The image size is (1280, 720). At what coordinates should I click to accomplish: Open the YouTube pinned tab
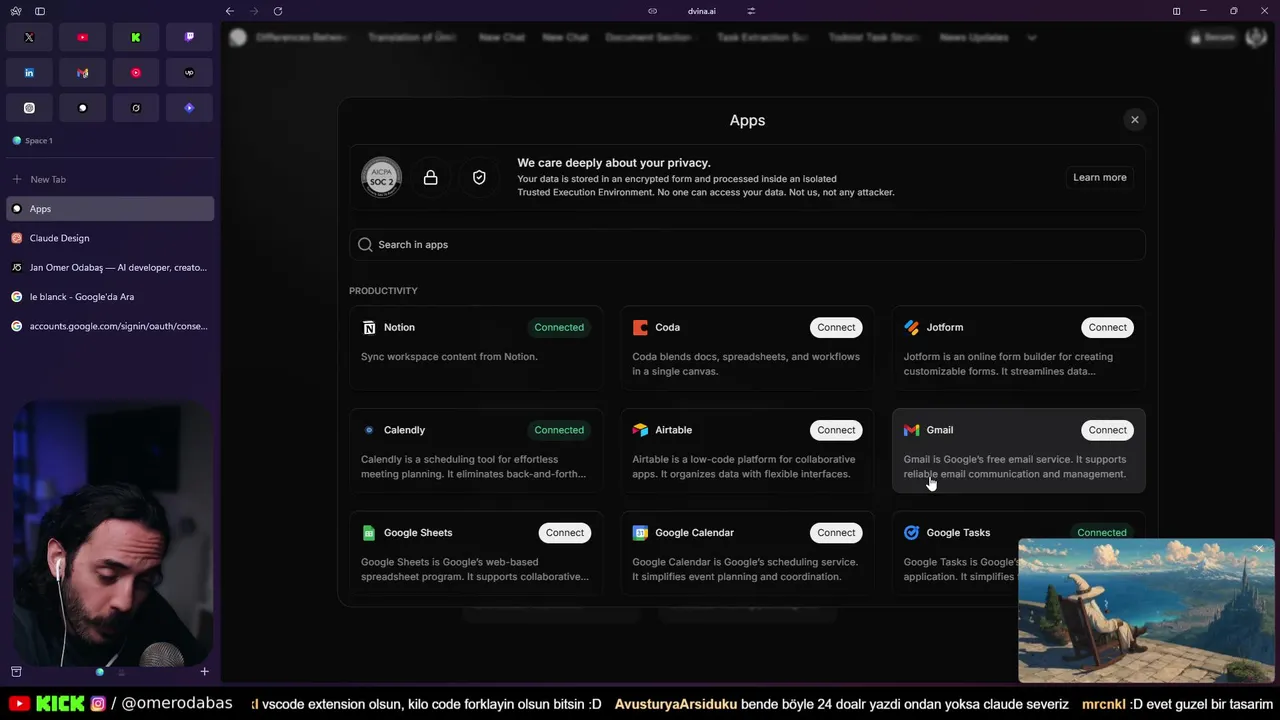pos(83,37)
